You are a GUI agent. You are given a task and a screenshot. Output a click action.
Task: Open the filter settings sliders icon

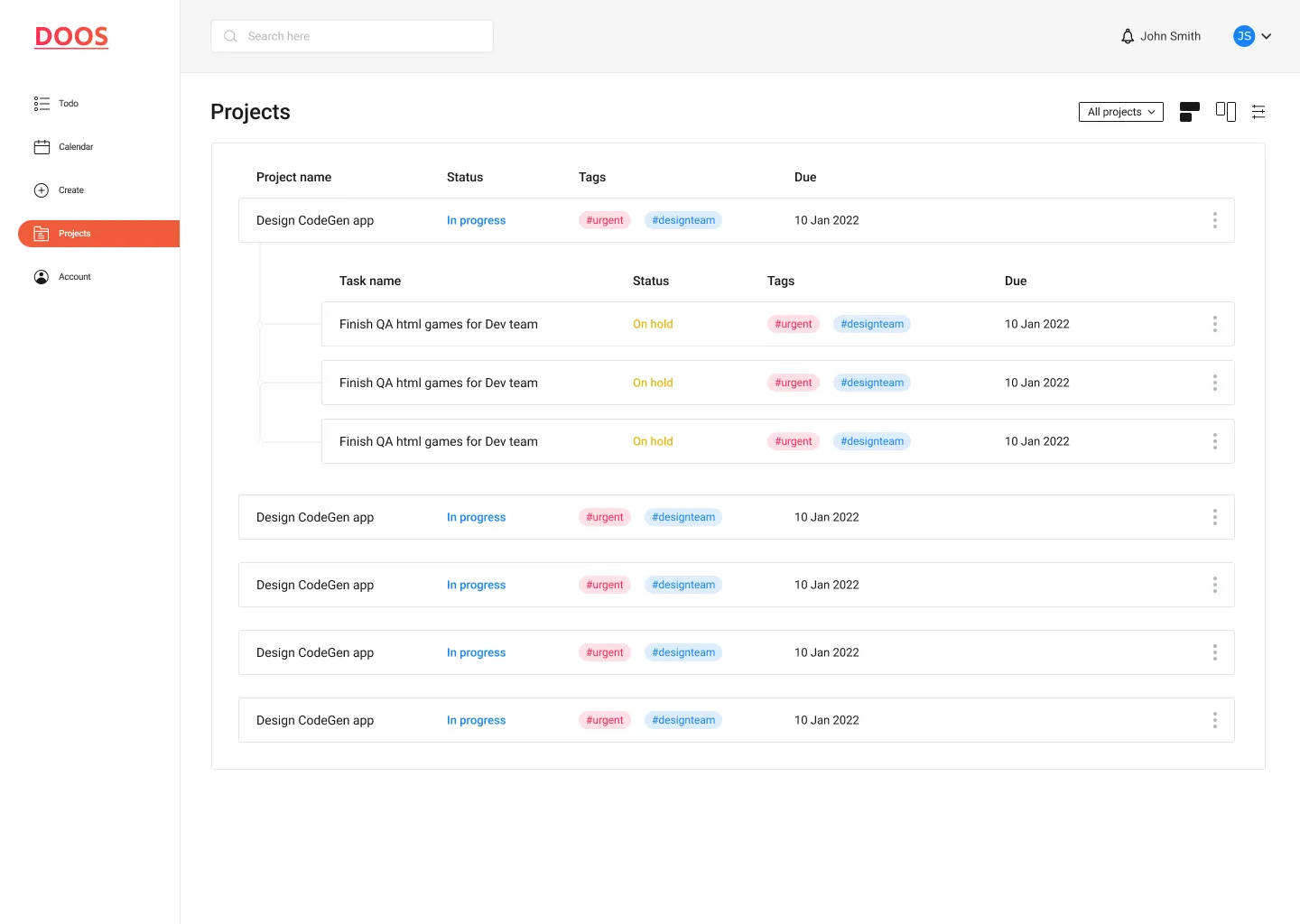pos(1258,112)
